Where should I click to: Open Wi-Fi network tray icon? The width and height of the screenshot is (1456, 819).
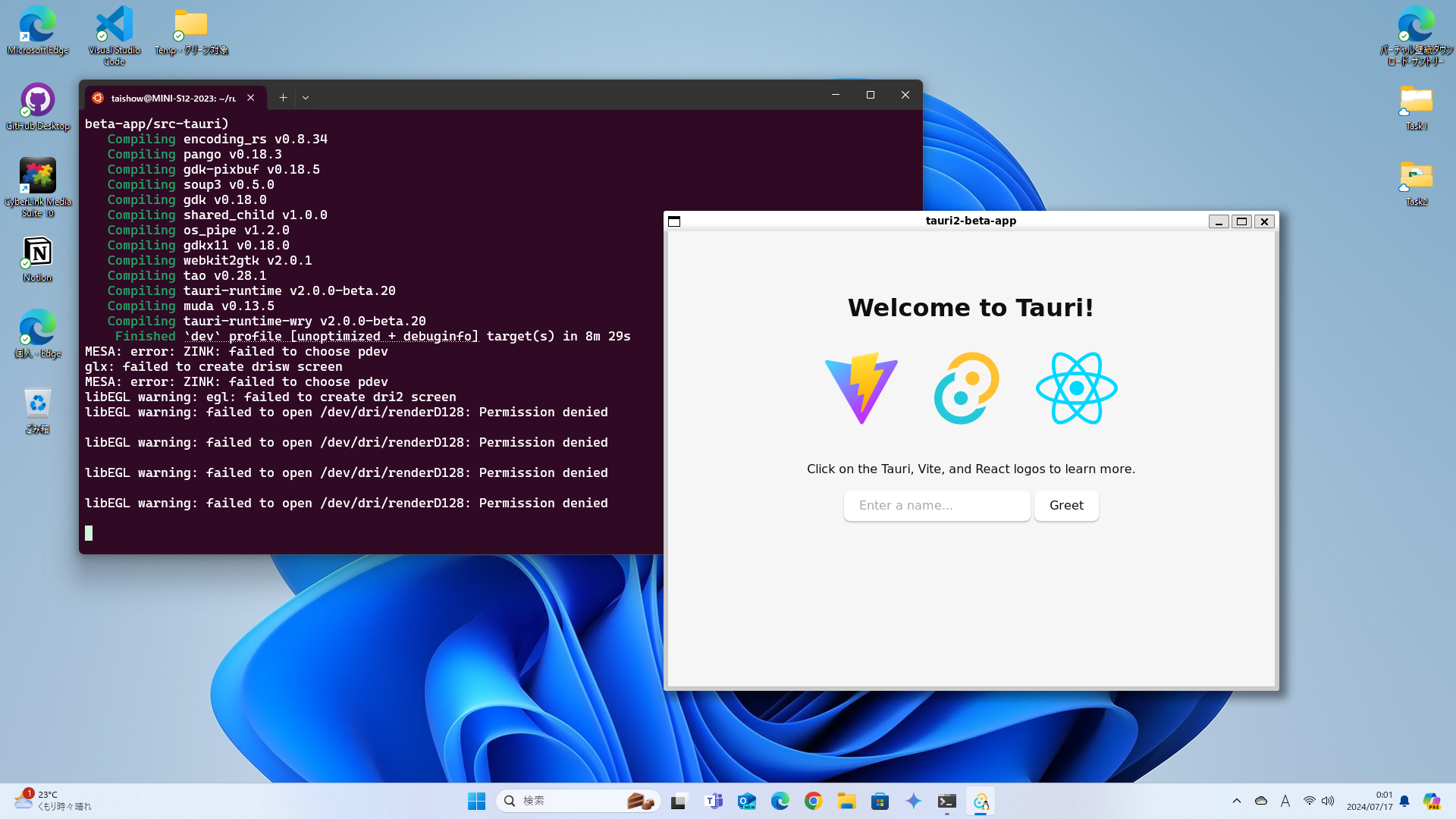click(x=1310, y=801)
